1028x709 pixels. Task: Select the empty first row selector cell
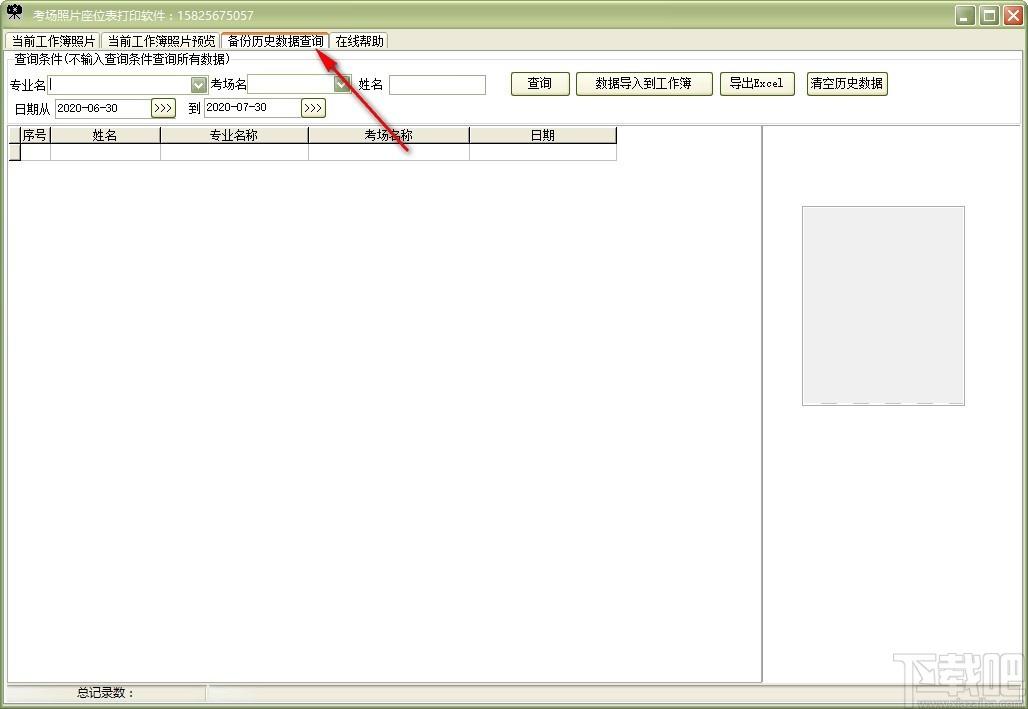coord(14,152)
